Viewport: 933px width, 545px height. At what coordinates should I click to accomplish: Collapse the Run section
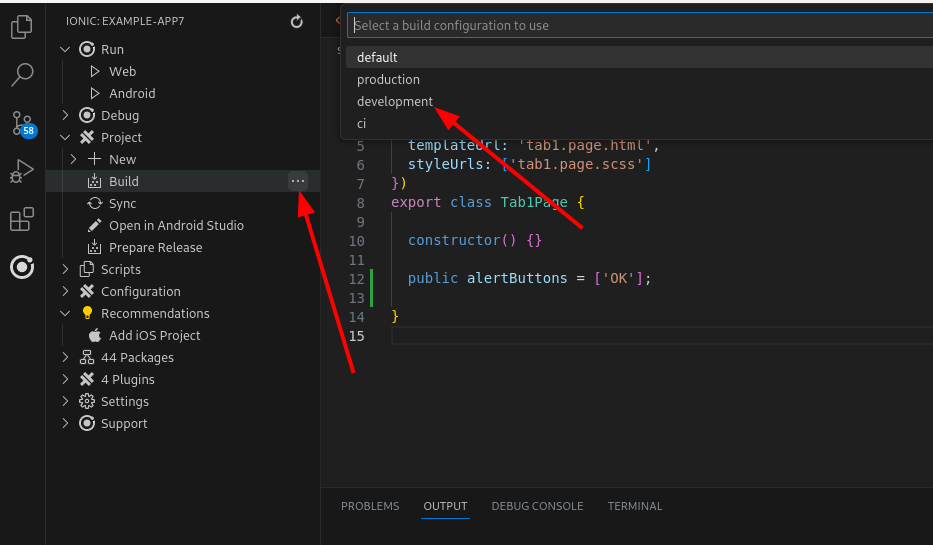66,49
